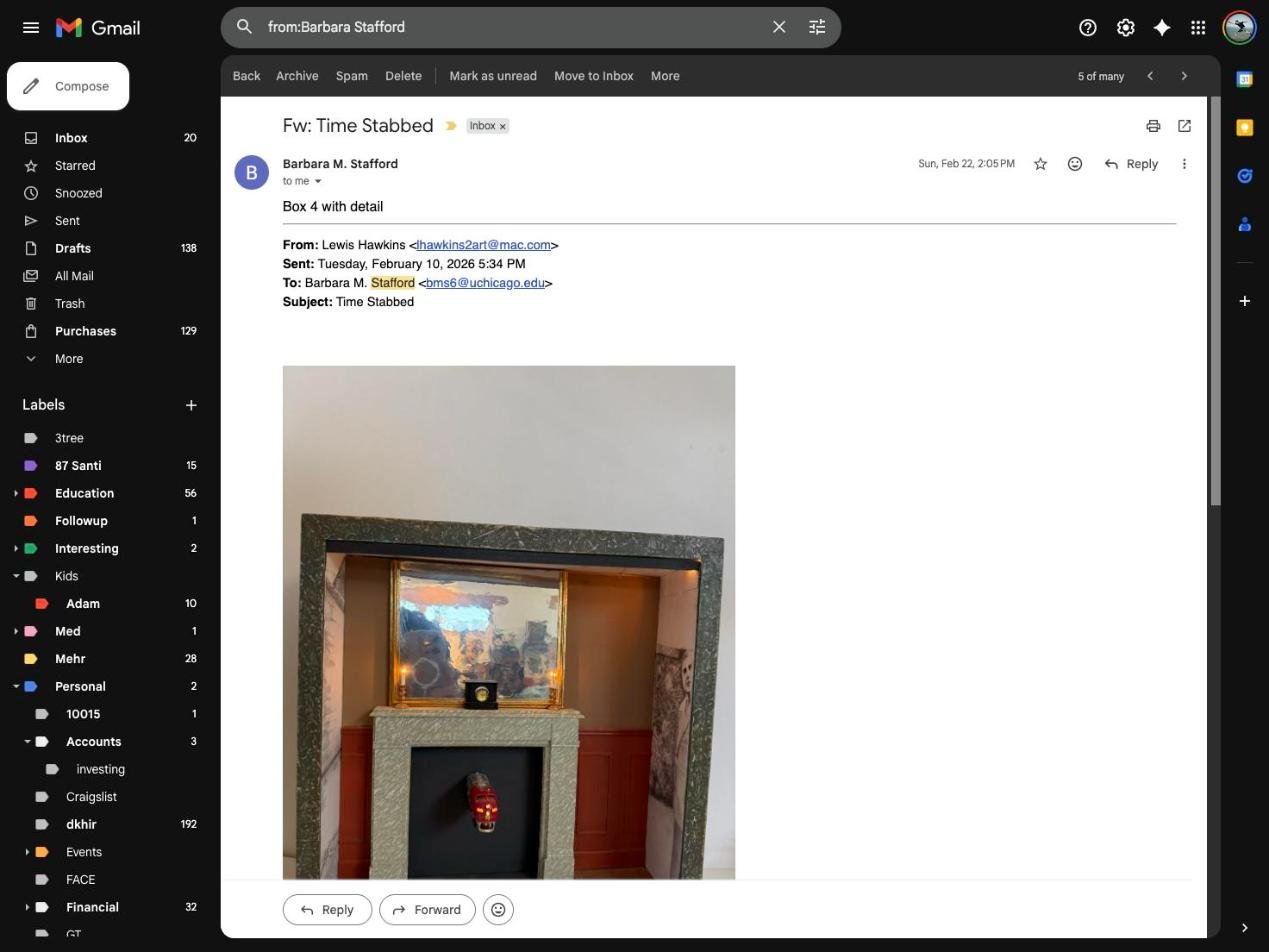Forward this email
This screenshot has height=952, width=1269.
pyautogui.click(x=427, y=910)
